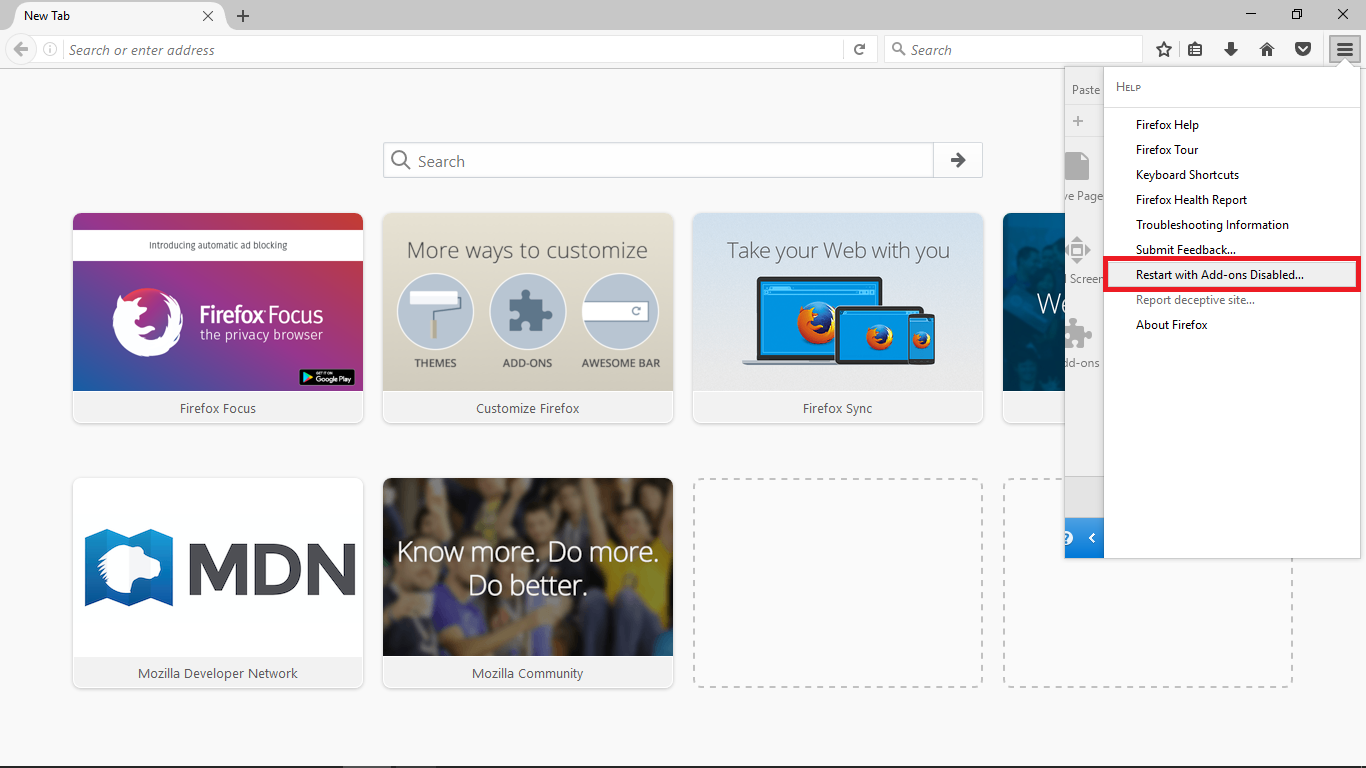The width and height of the screenshot is (1366, 768).
Task: Open the Pocket icon in toolbar
Action: coord(1303,50)
